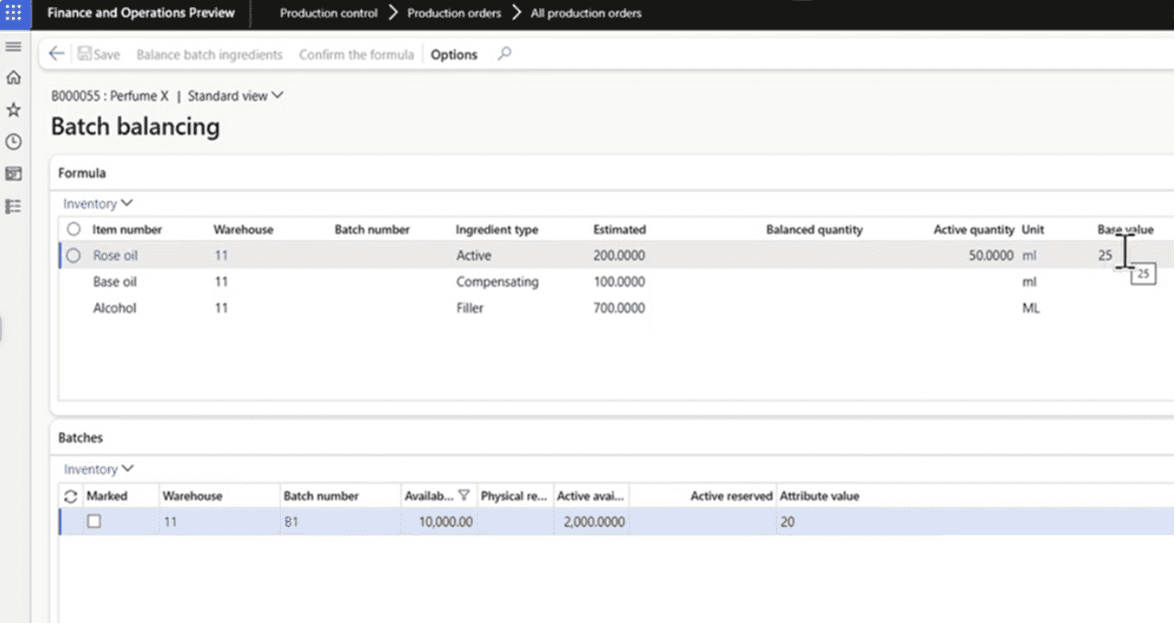Click the back arrow in the toolbar
The image size is (1176, 644).
pyautogui.click(x=57, y=54)
